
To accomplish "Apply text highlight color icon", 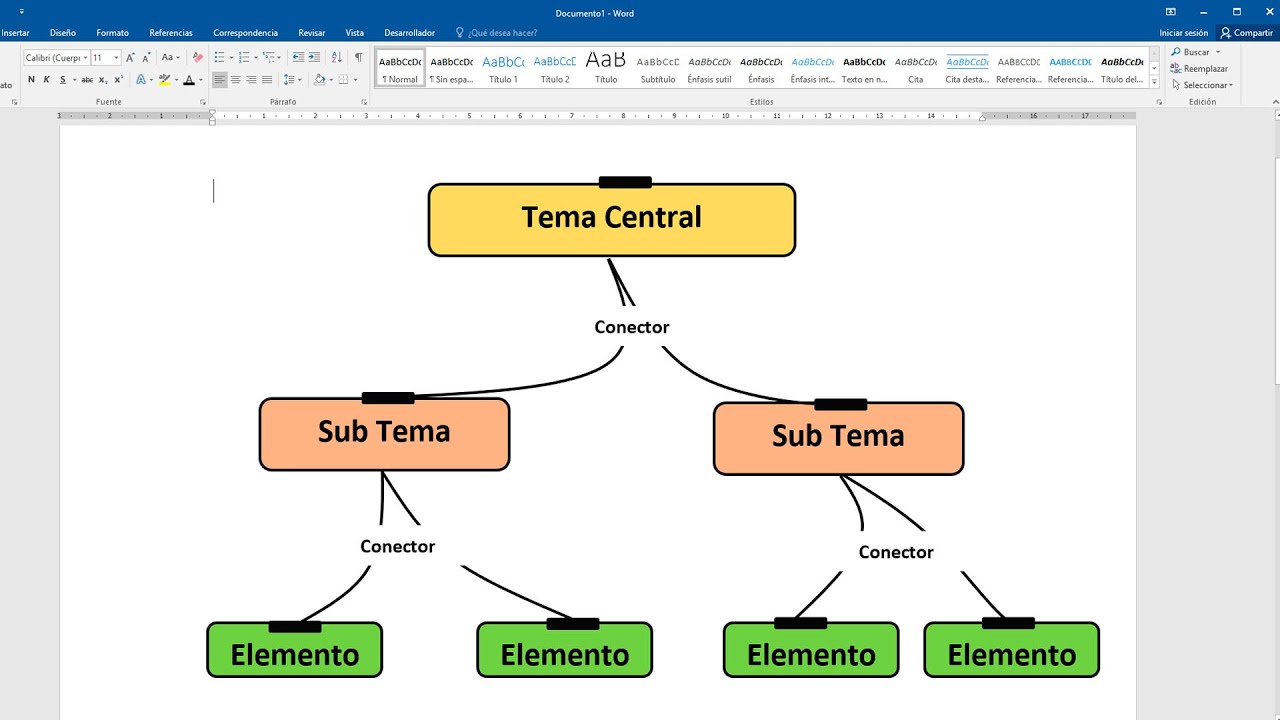I will 165,80.
